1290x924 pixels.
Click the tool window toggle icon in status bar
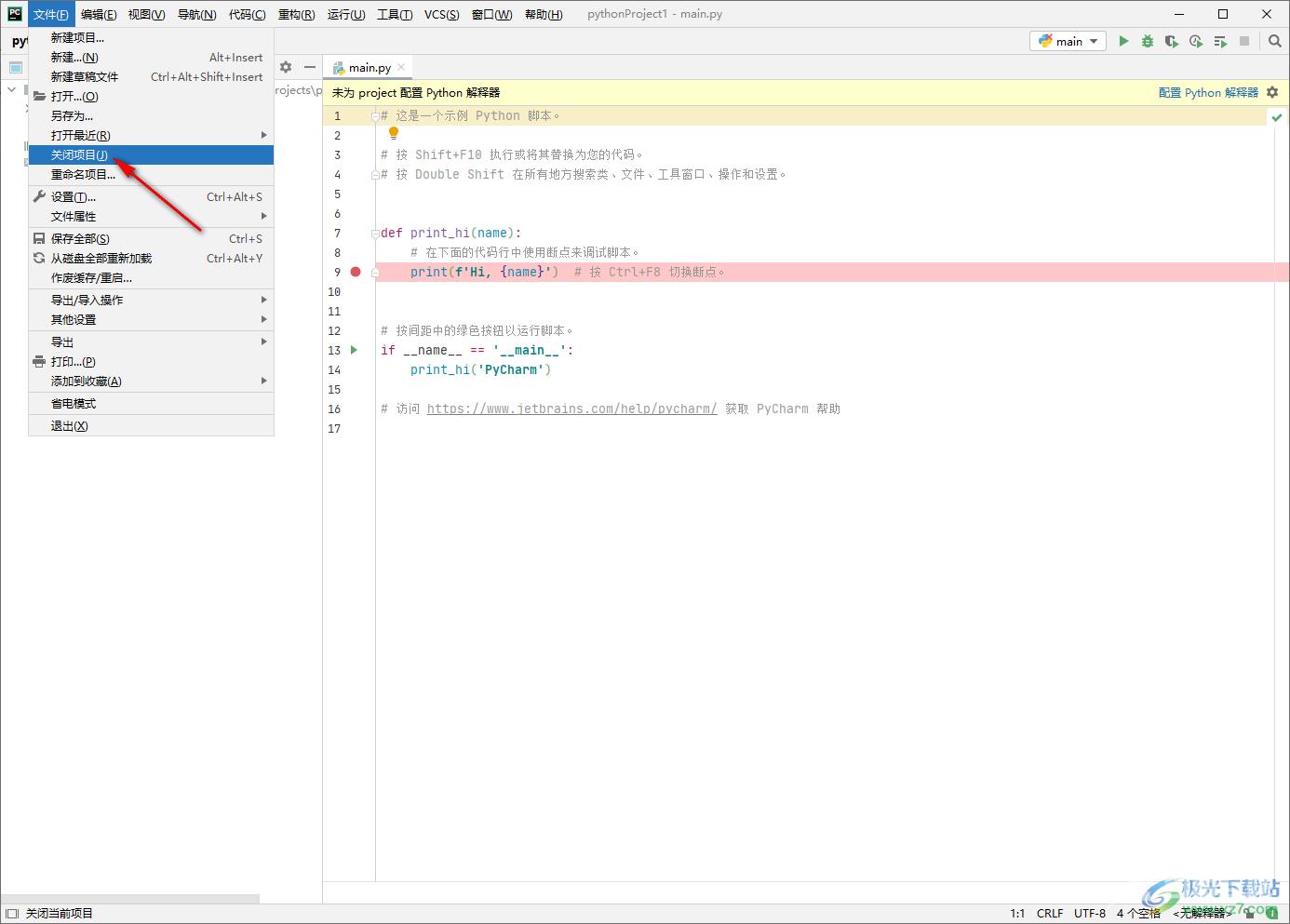tap(12, 914)
